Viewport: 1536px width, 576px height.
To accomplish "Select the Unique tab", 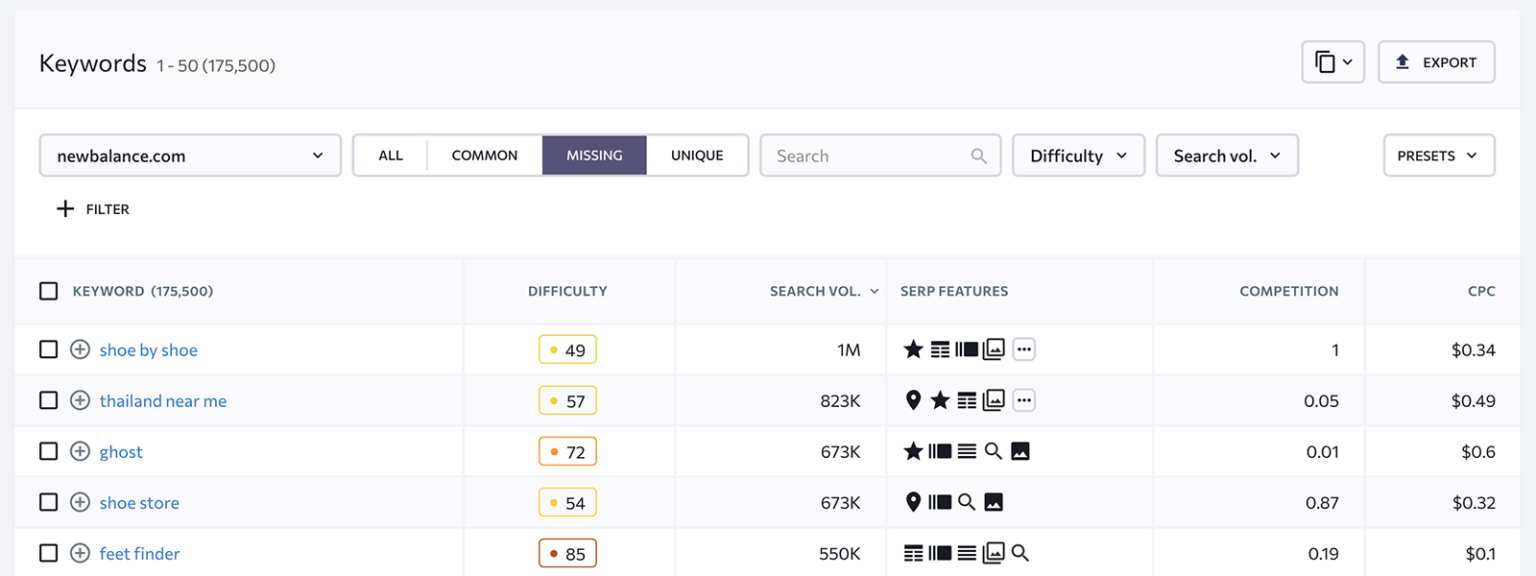I will point(697,156).
